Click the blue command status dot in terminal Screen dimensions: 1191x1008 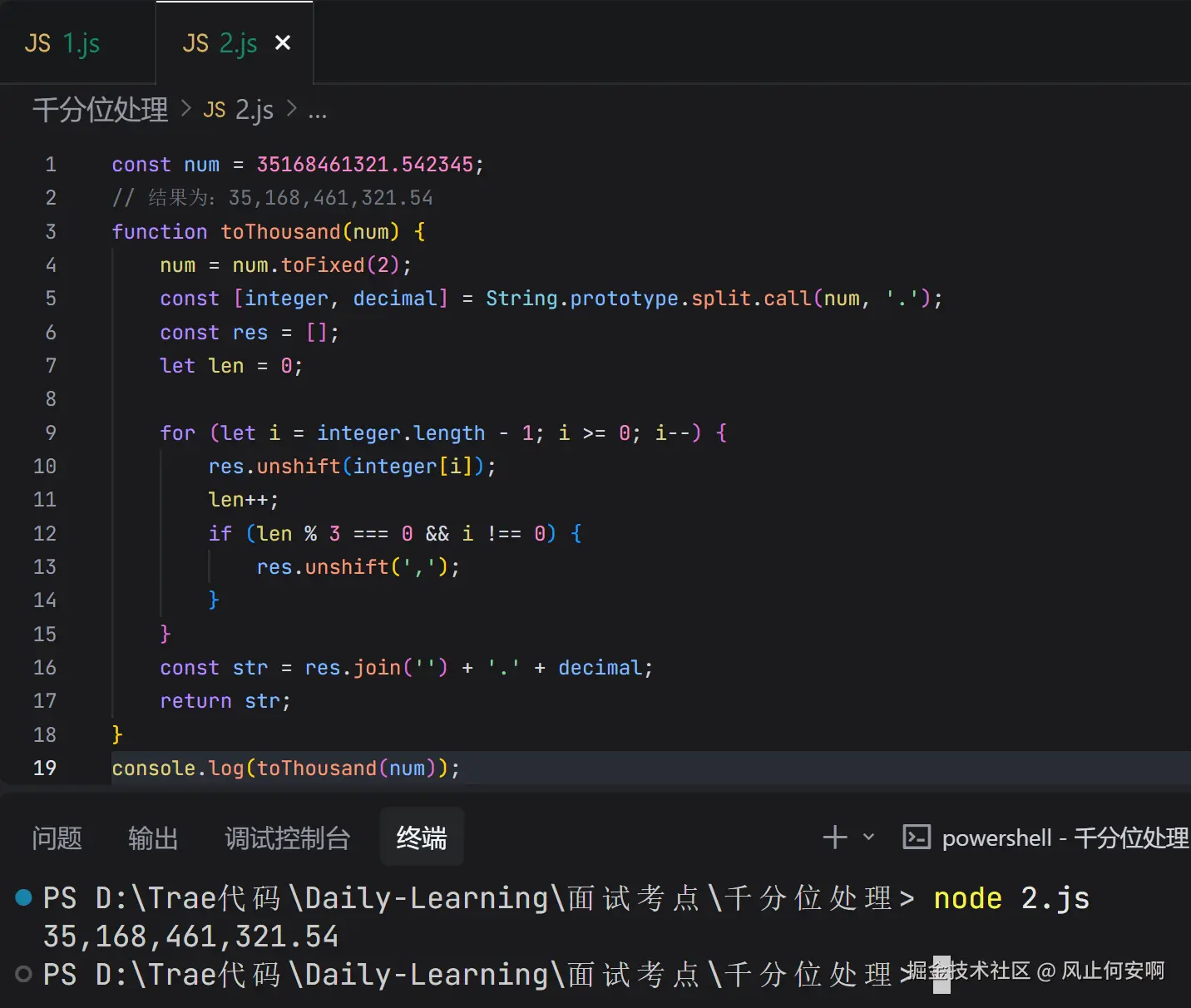coord(24,897)
